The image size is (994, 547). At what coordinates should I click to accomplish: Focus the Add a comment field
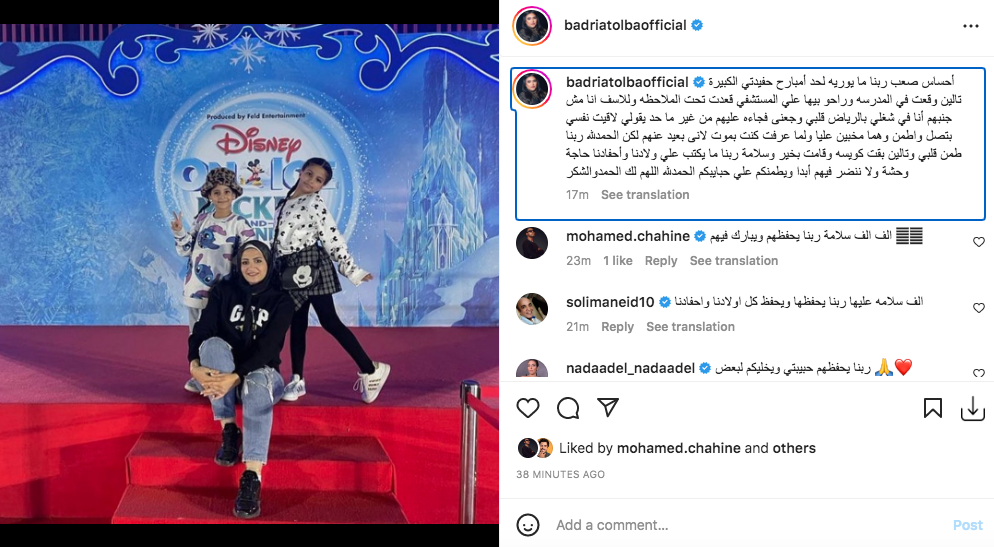[748, 525]
